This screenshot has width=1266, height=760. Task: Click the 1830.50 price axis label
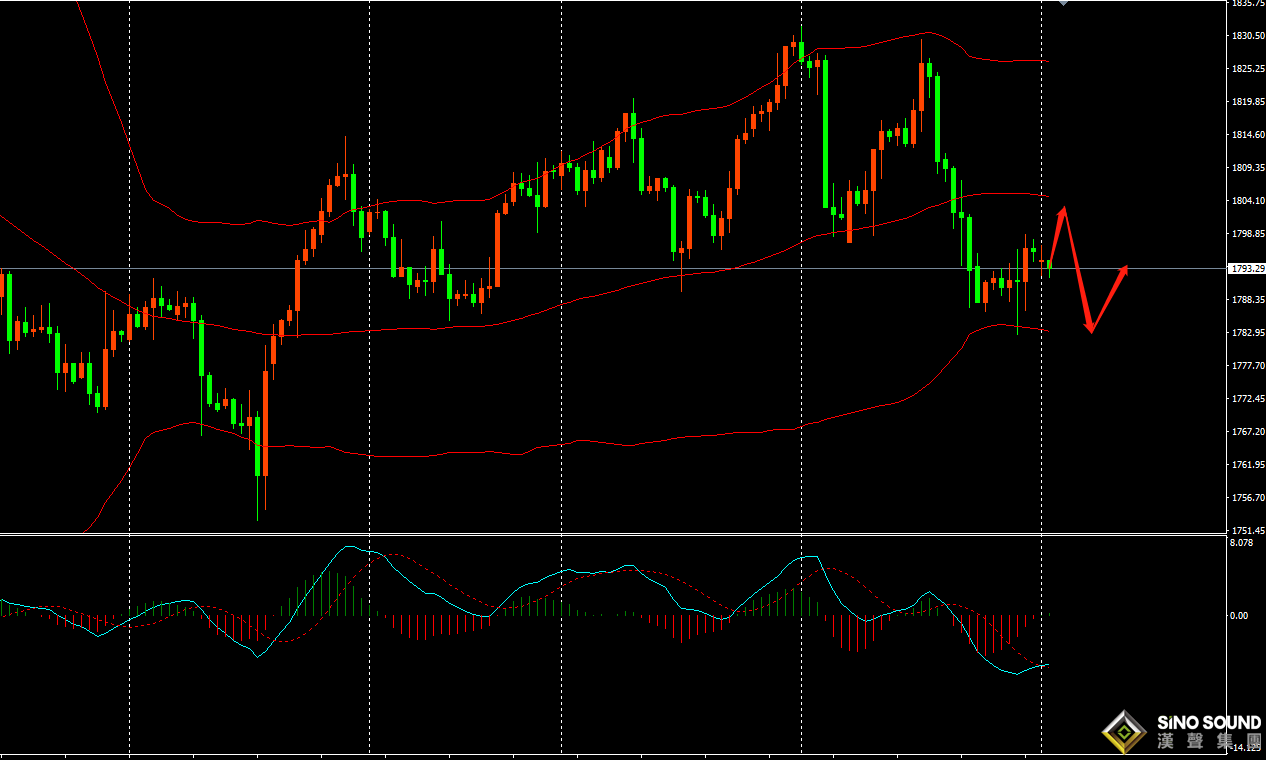[x=1247, y=36]
